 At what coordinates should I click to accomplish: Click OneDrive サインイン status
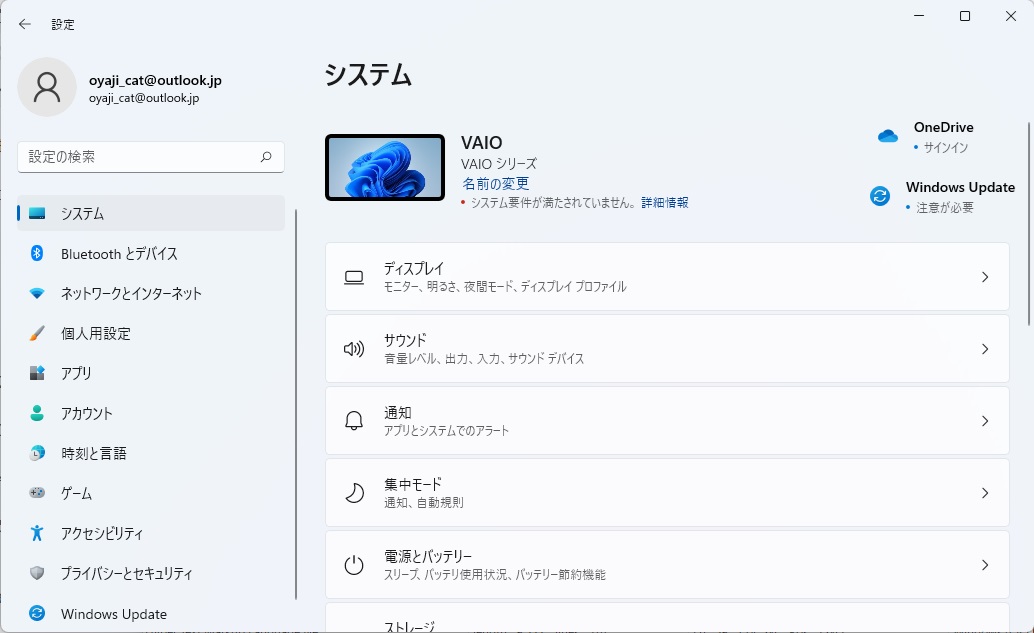click(x=946, y=148)
